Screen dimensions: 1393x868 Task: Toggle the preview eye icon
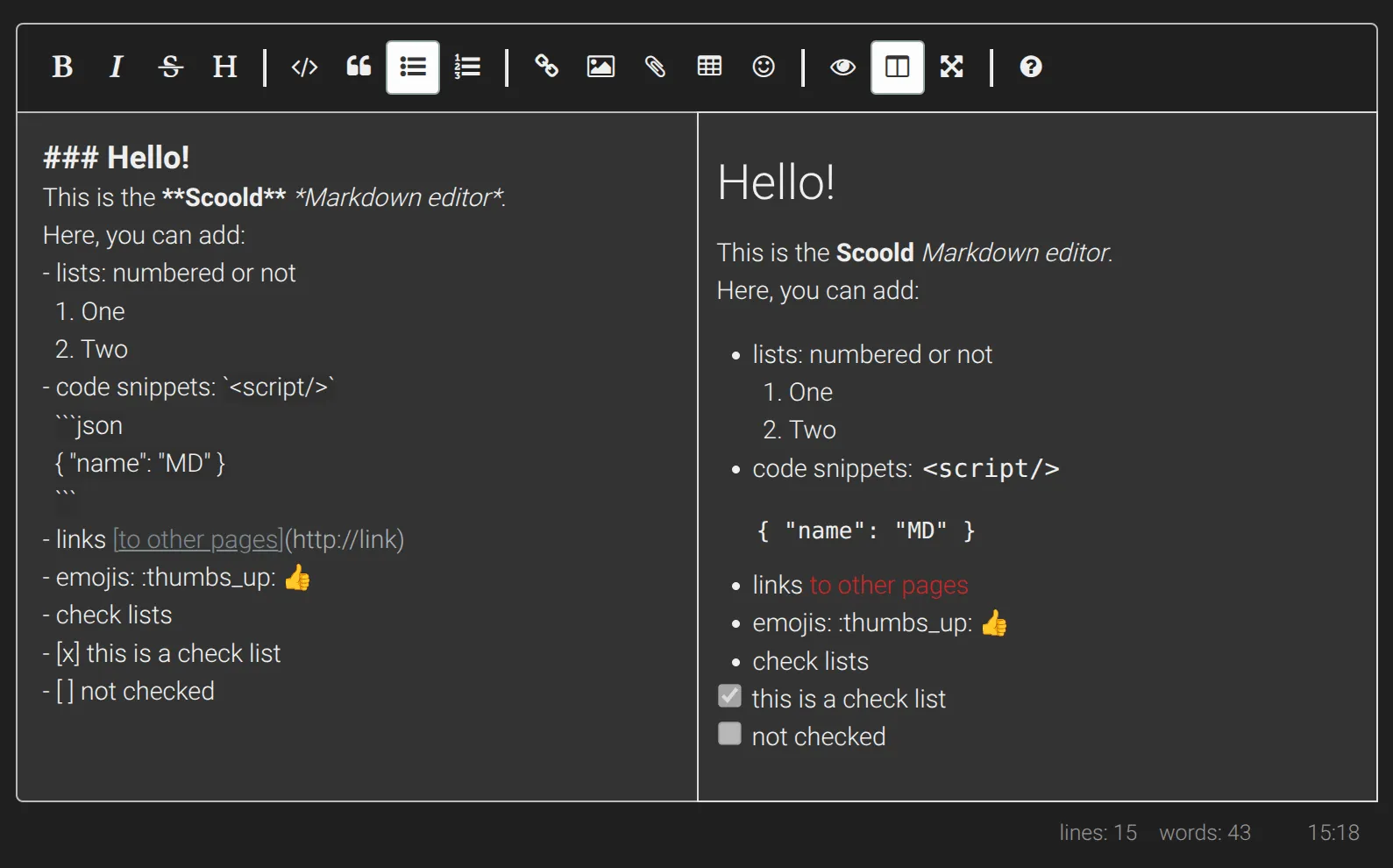[842, 67]
